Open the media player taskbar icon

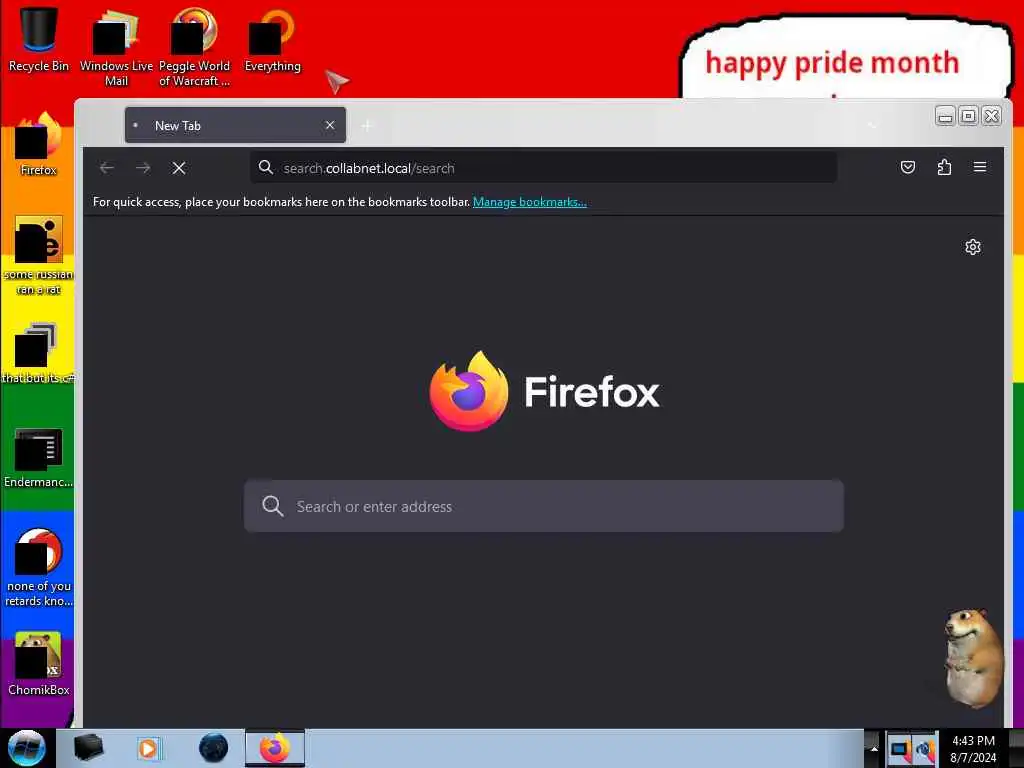coord(148,748)
